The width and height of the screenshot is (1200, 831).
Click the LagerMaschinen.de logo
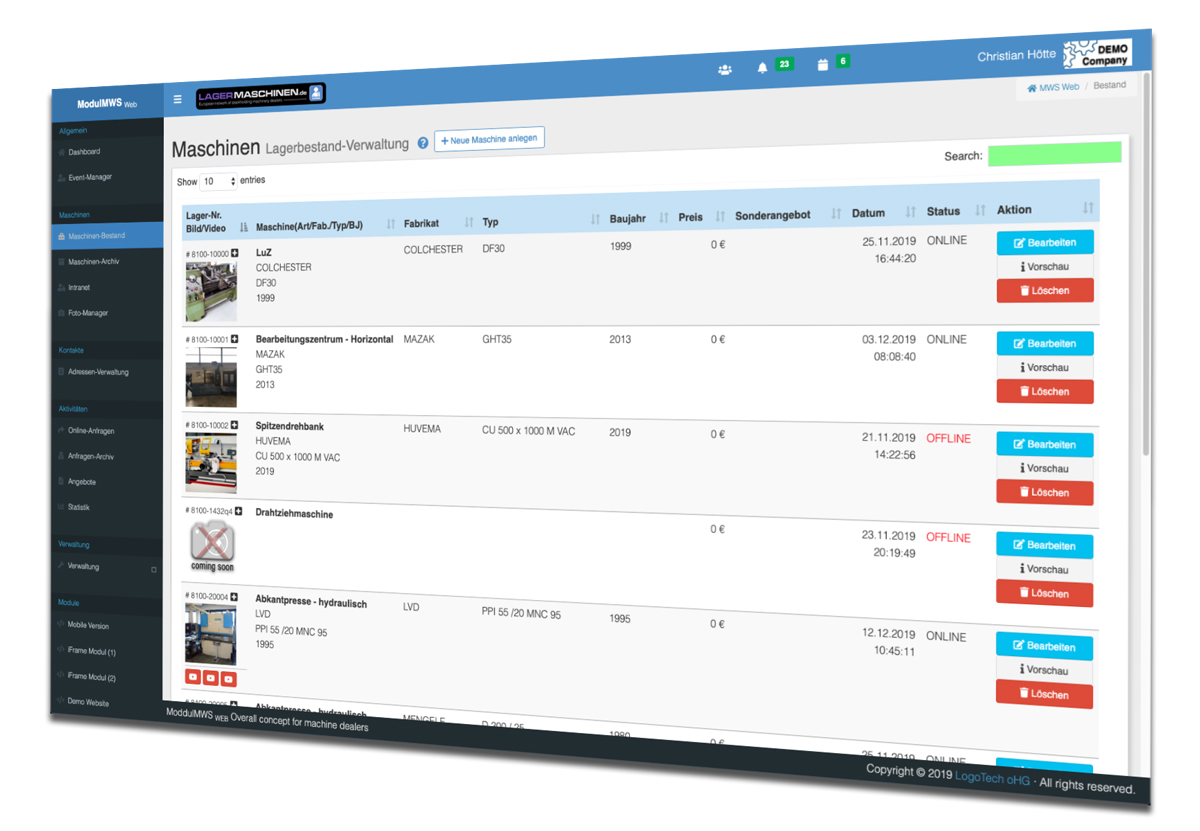pos(260,95)
